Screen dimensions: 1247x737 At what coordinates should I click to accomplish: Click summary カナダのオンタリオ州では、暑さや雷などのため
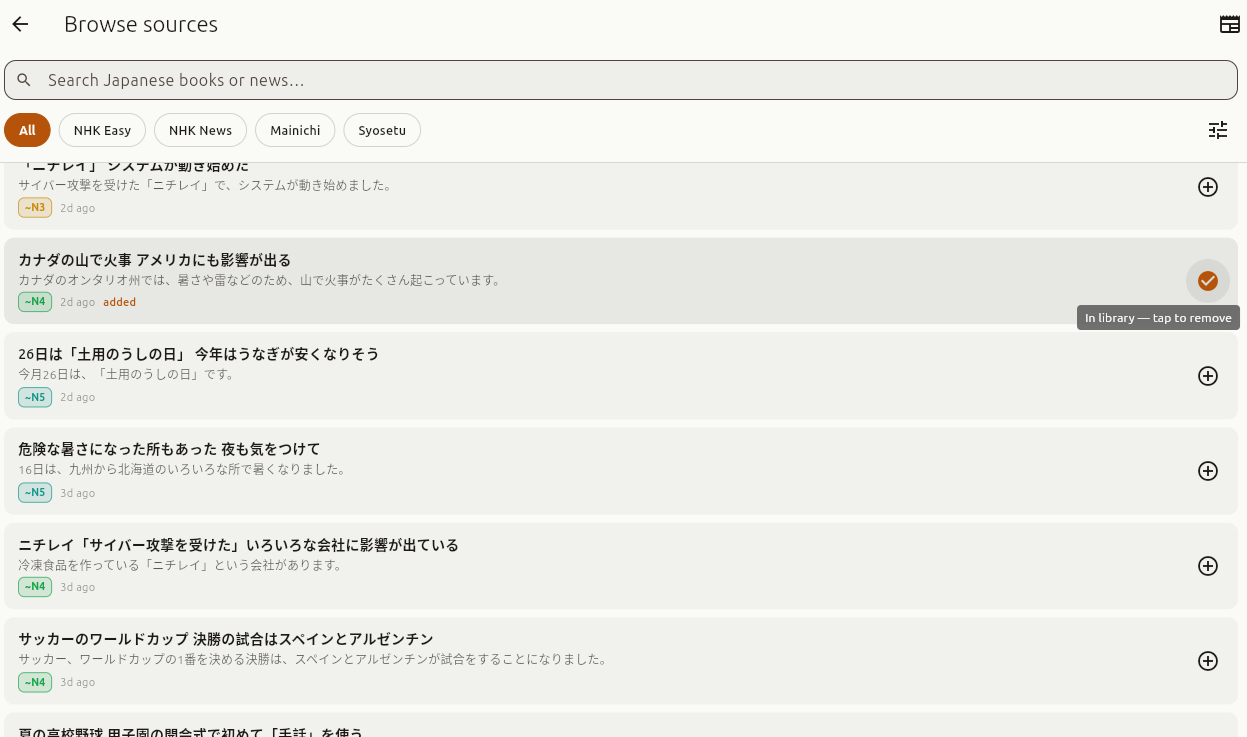pyautogui.click(x=259, y=280)
